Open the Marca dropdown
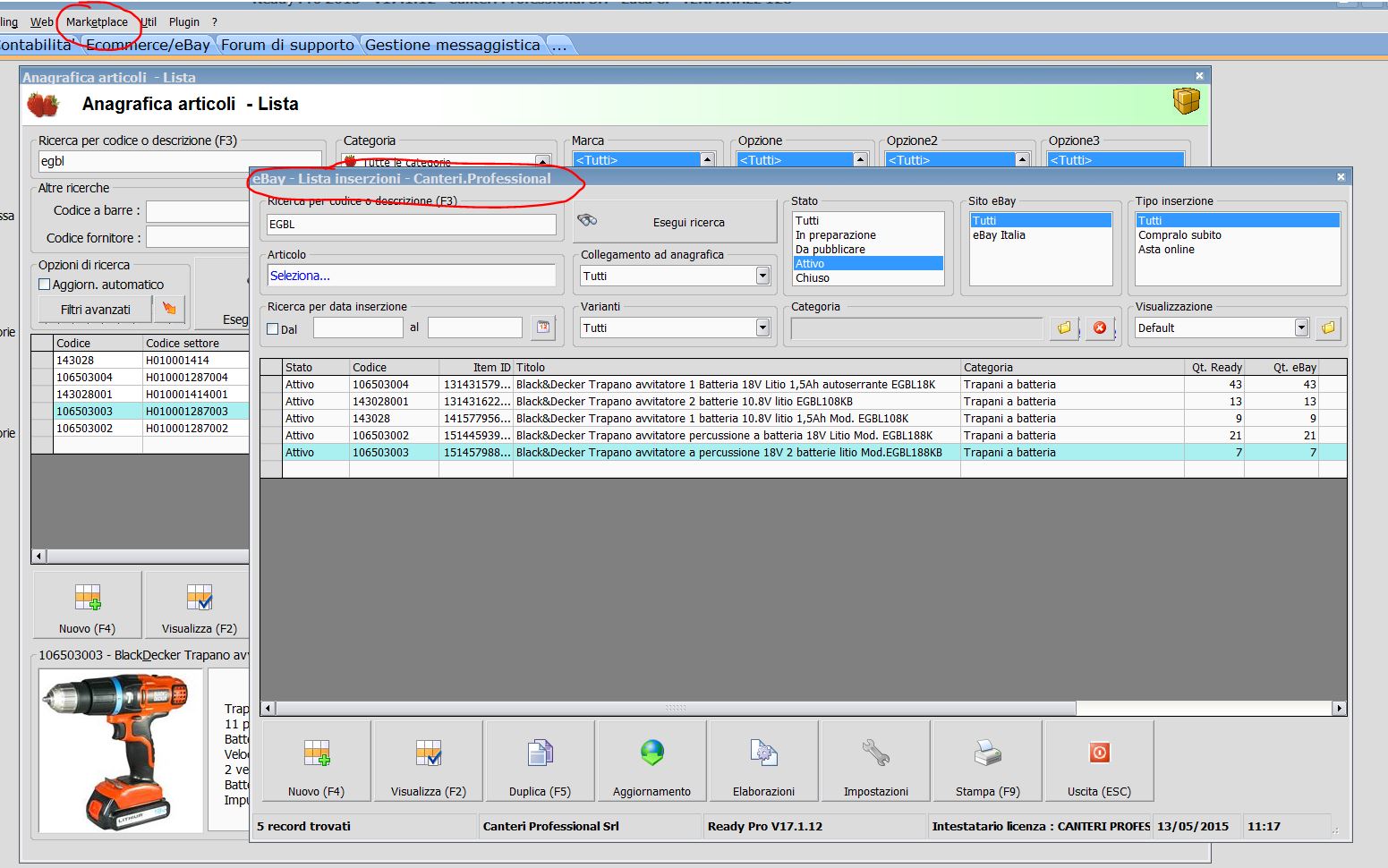 pyautogui.click(x=707, y=159)
